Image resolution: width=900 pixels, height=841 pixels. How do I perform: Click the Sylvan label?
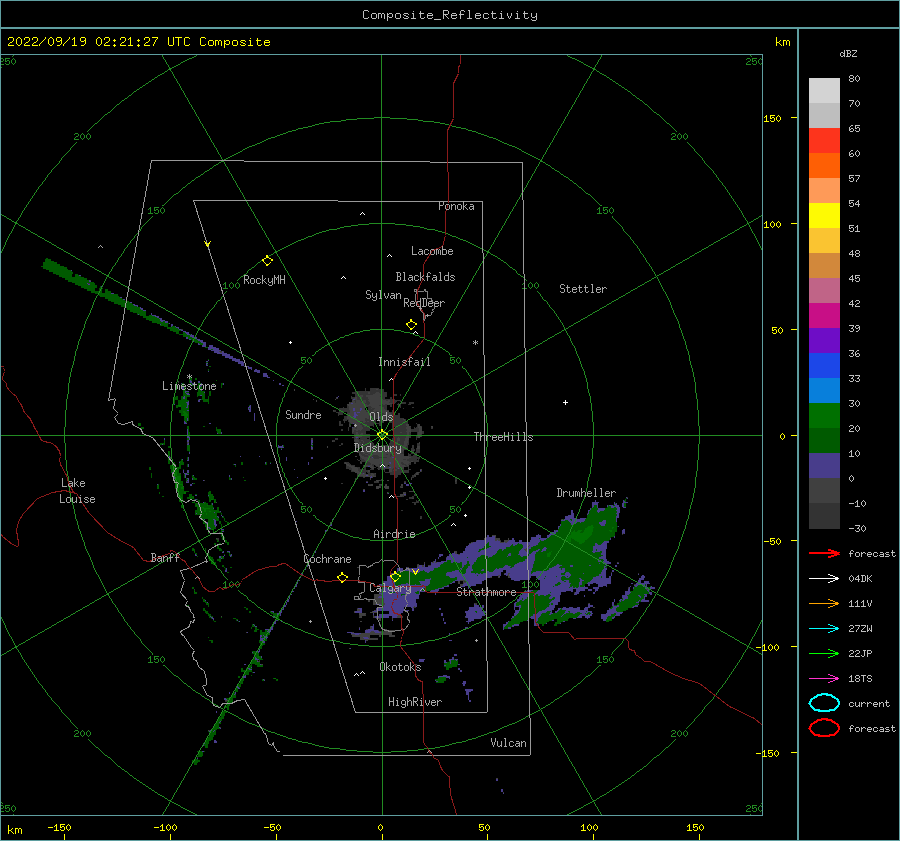pos(383,295)
